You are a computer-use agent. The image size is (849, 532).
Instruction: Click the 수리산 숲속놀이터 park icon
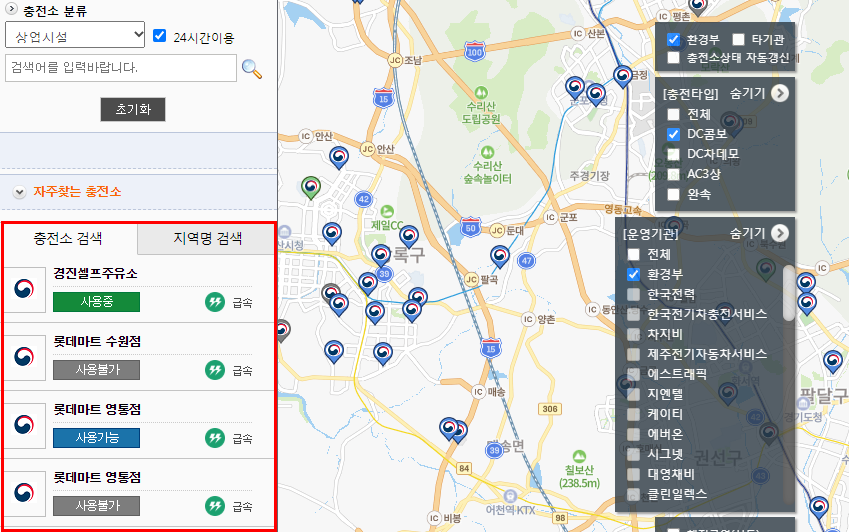point(487,152)
